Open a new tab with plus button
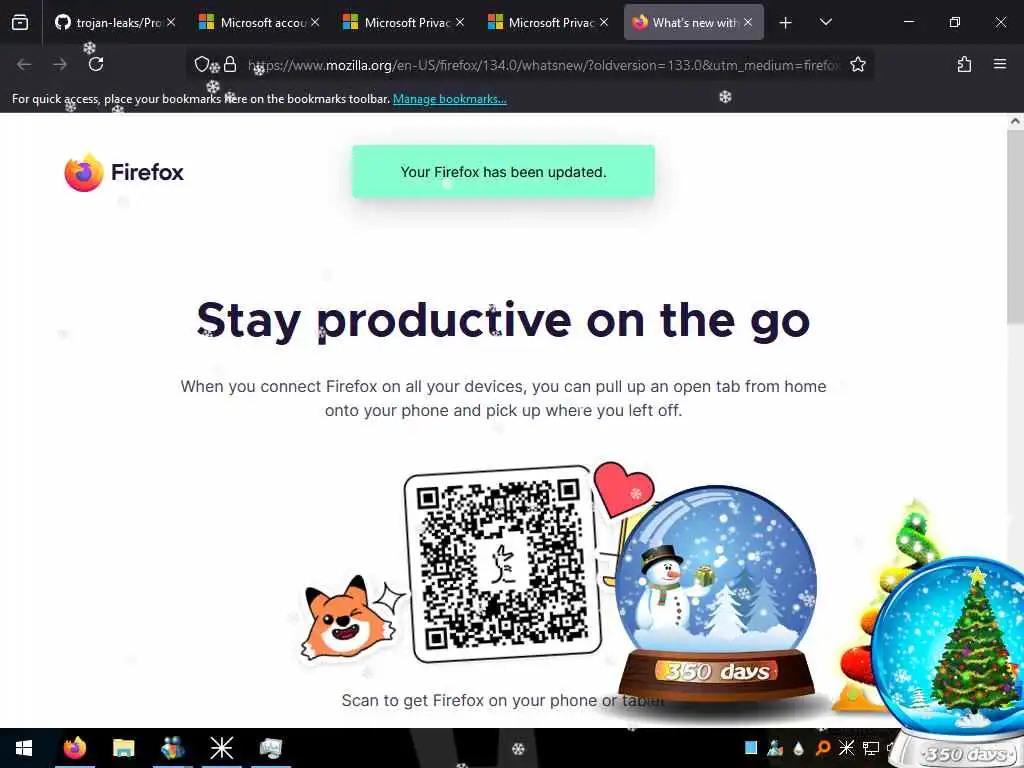This screenshot has width=1024, height=768. [x=786, y=23]
